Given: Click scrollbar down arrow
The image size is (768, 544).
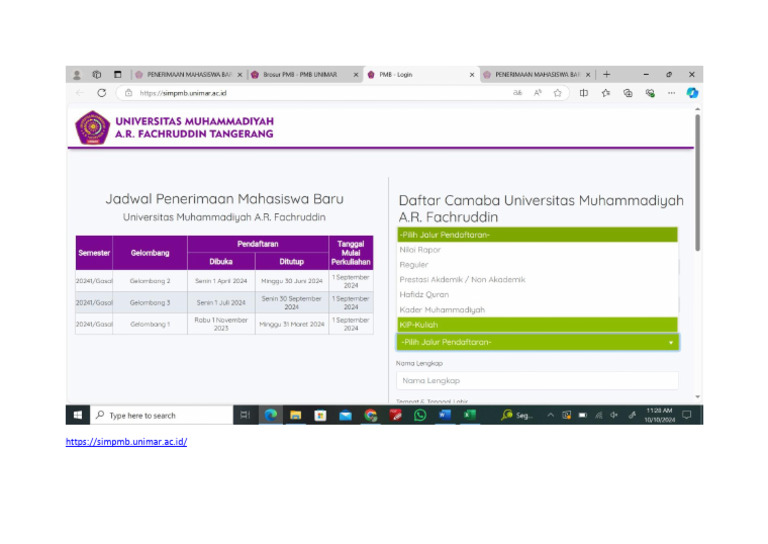Looking at the screenshot, I should pyautogui.click(x=697, y=397).
